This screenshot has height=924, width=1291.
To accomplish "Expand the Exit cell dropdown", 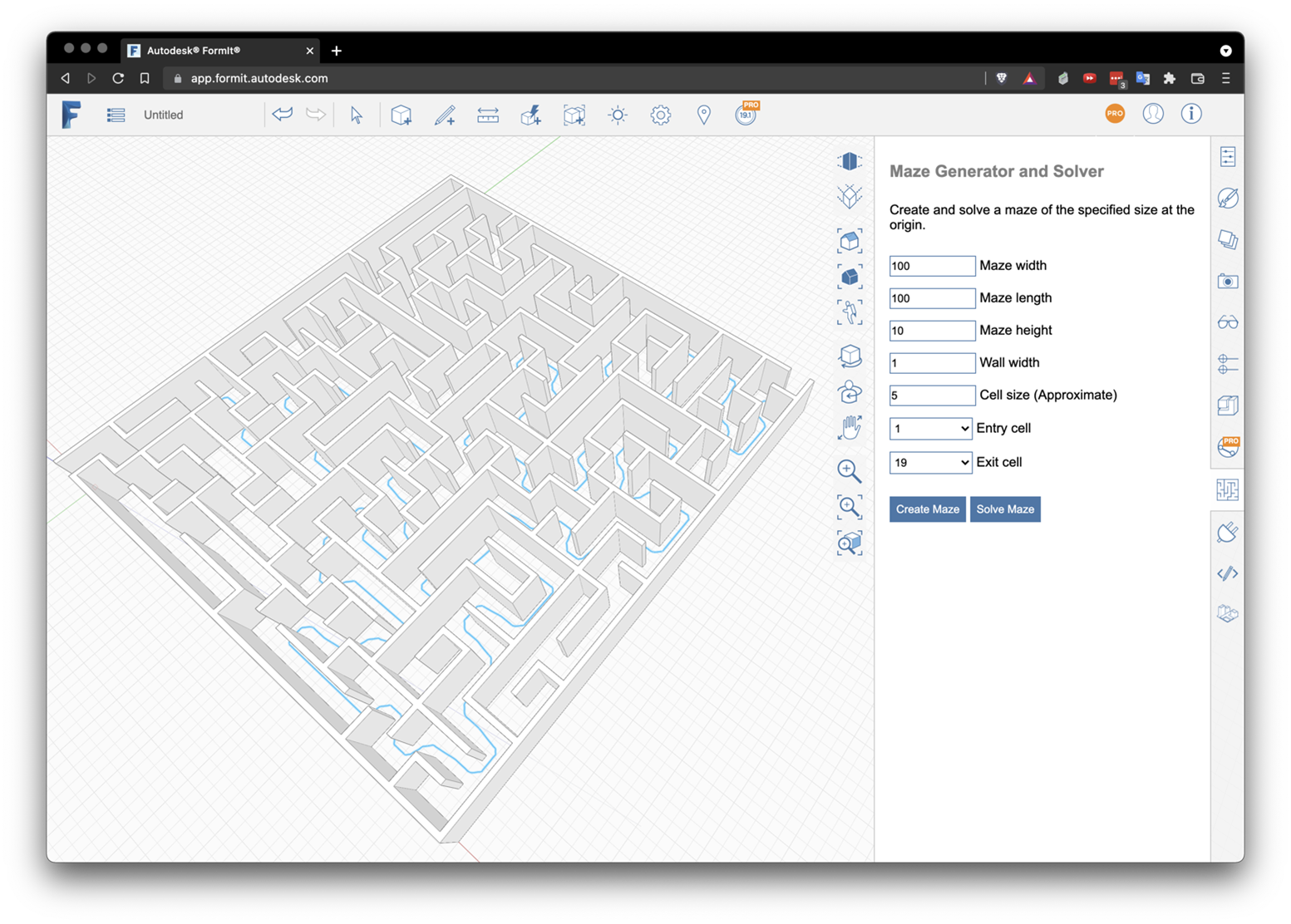I will tap(929, 463).
